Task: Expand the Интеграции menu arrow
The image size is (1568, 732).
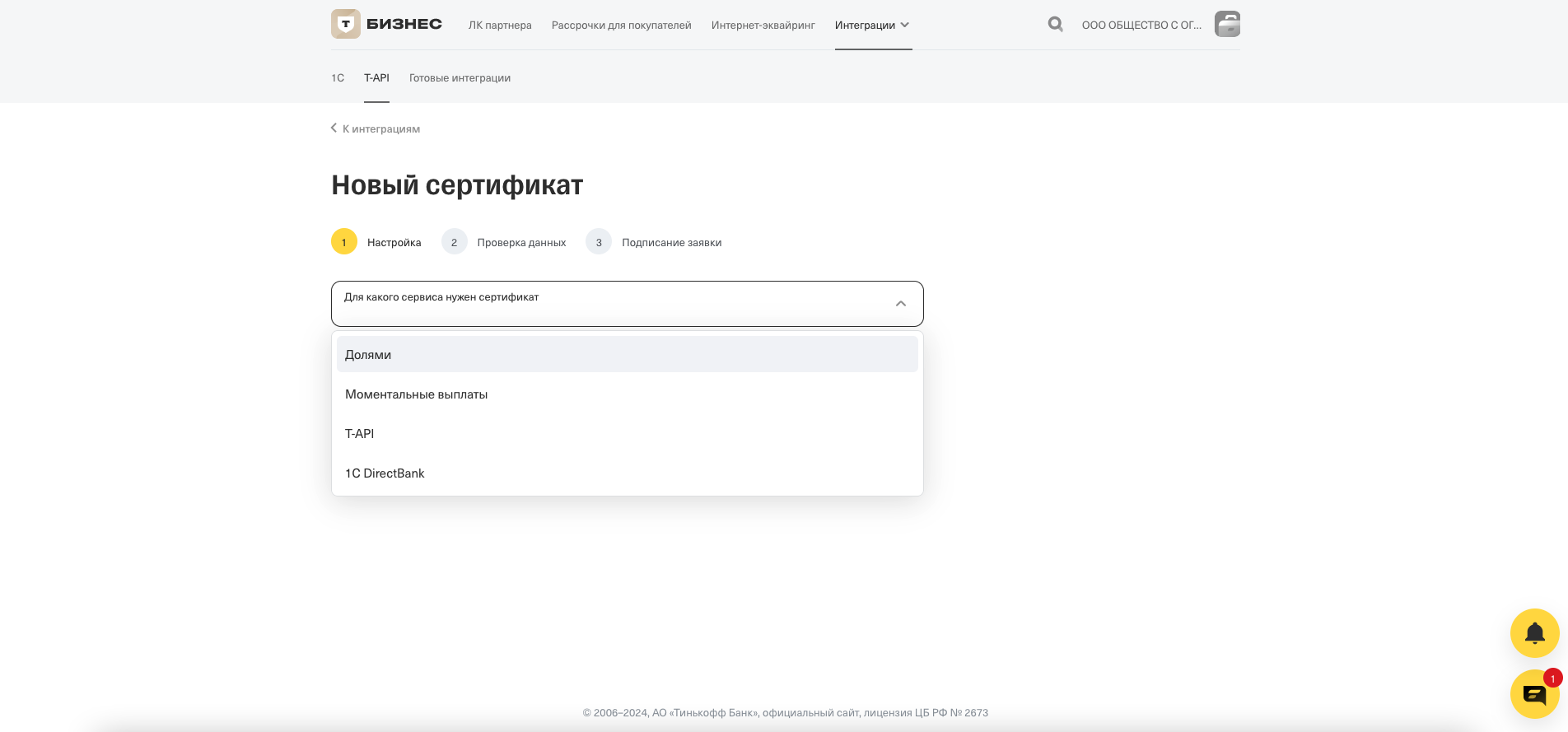Action: [x=905, y=25]
